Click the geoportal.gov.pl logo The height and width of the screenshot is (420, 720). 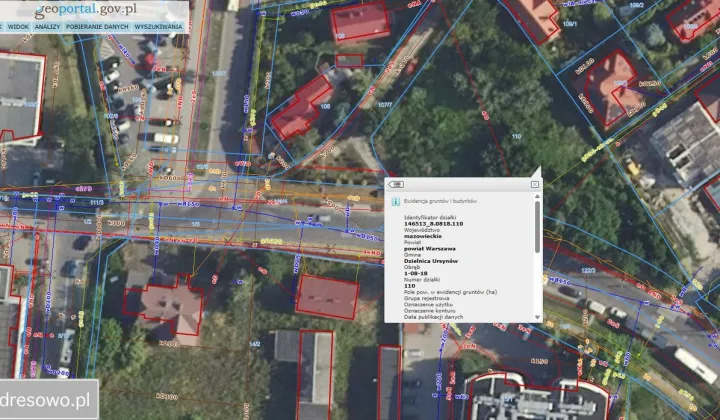[x=86, y=9]
